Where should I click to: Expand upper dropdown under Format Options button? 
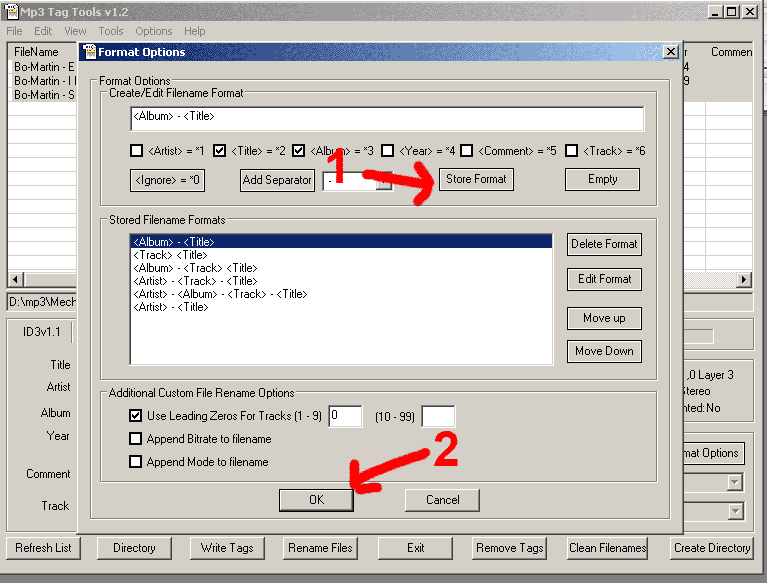point(735,483)
